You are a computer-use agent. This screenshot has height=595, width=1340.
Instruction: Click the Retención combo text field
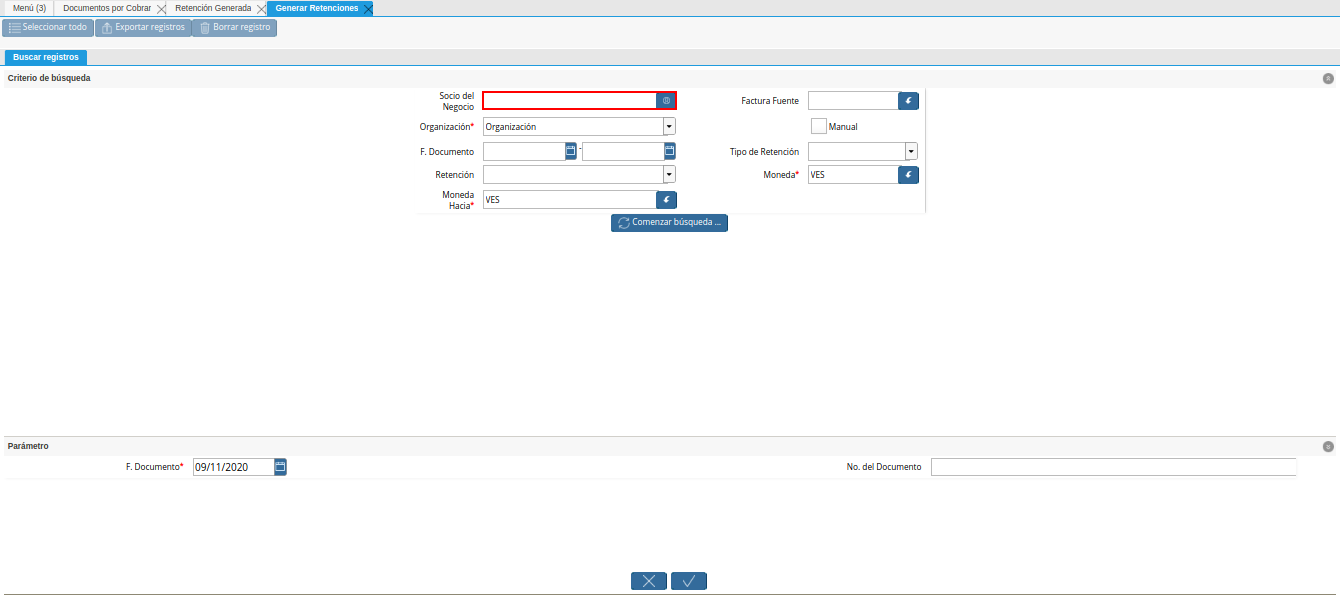click(573, 175)
